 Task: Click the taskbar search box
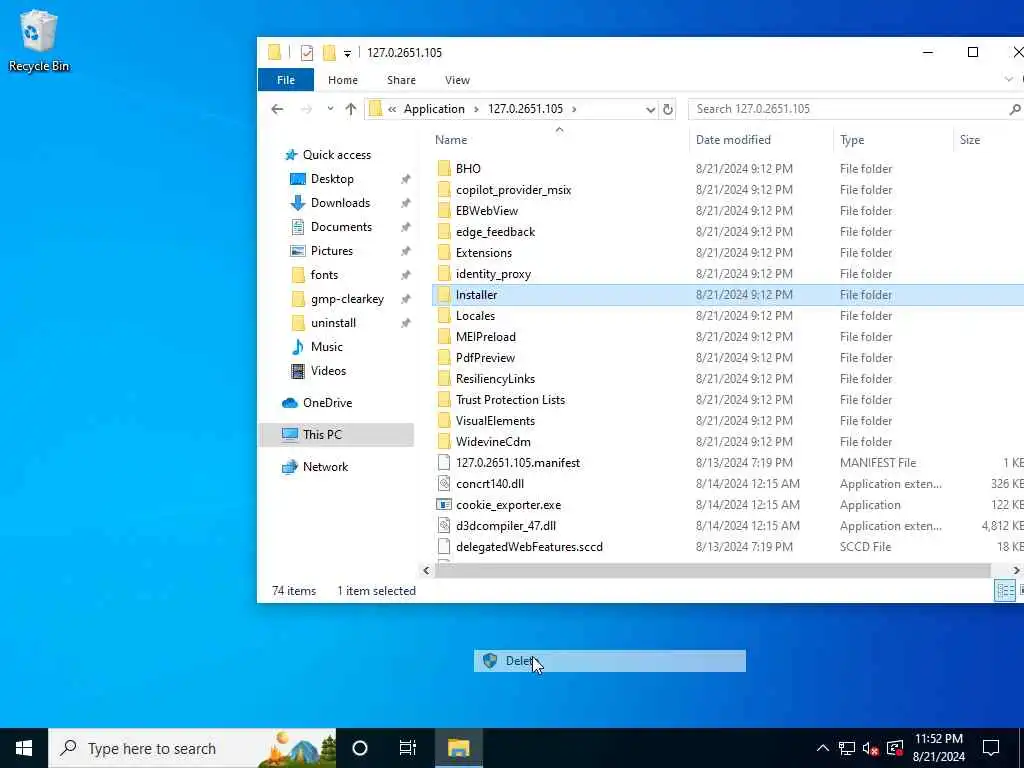pyautogui.click(x=192, y=748)
